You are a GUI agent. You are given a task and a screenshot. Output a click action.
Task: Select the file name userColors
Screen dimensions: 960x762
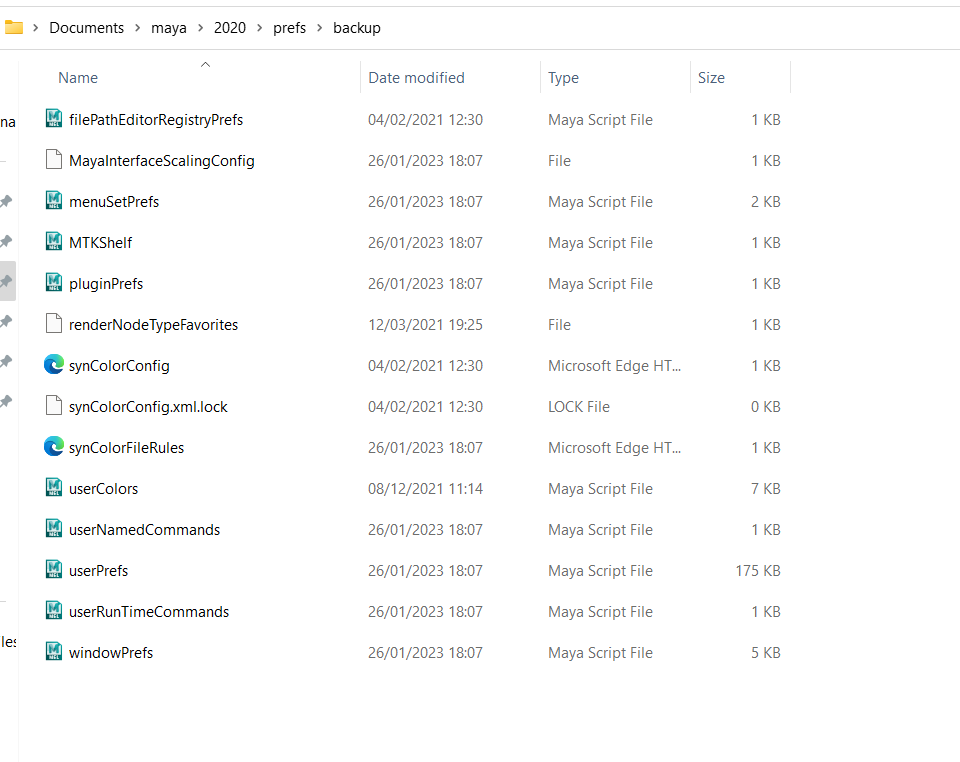(103, 489)
